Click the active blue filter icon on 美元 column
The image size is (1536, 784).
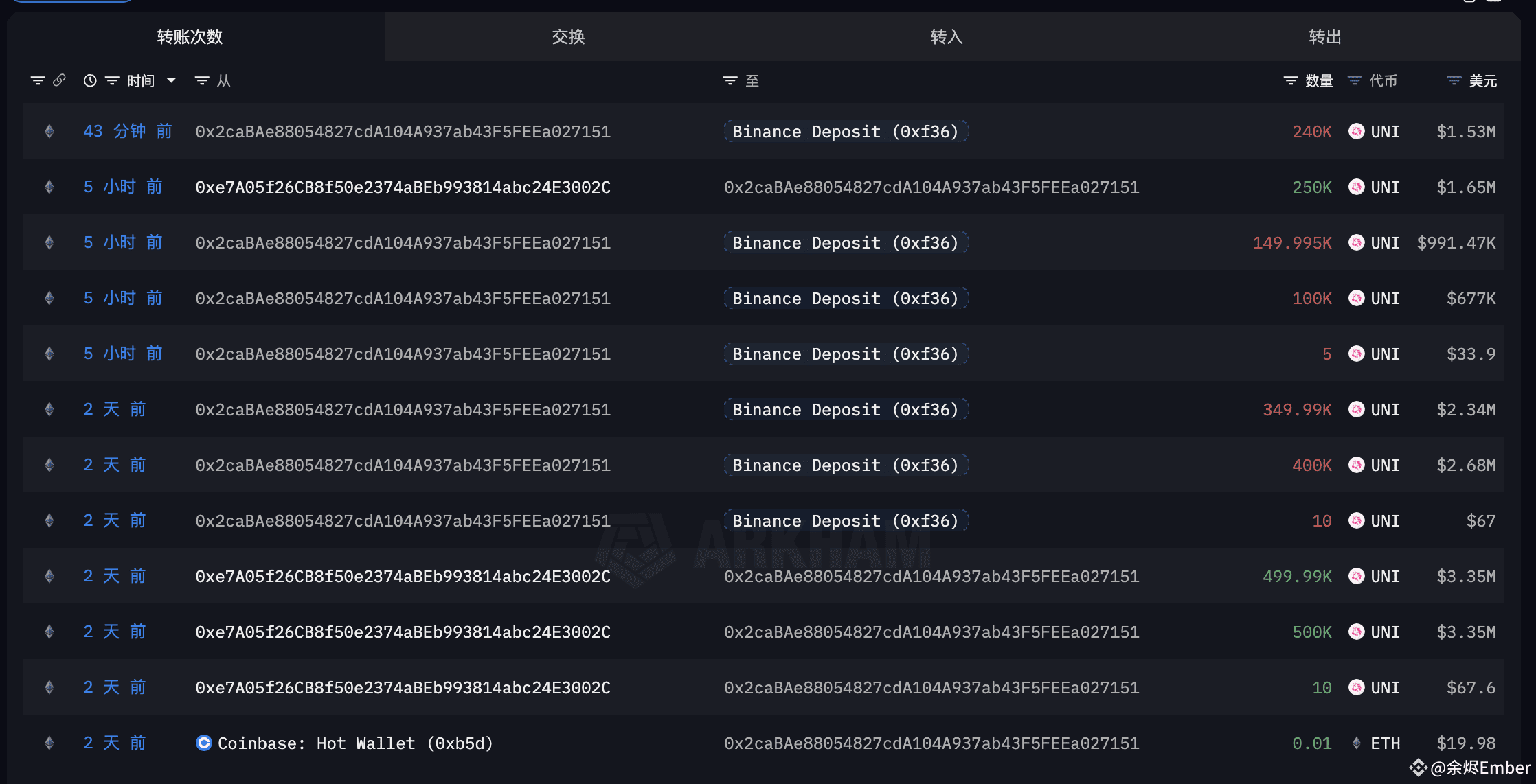click(x=1454, y=80)
